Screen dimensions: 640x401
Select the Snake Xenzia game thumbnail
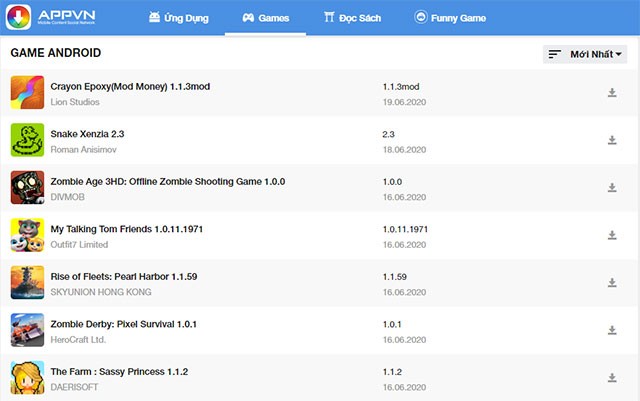click(x=27, y=140)
